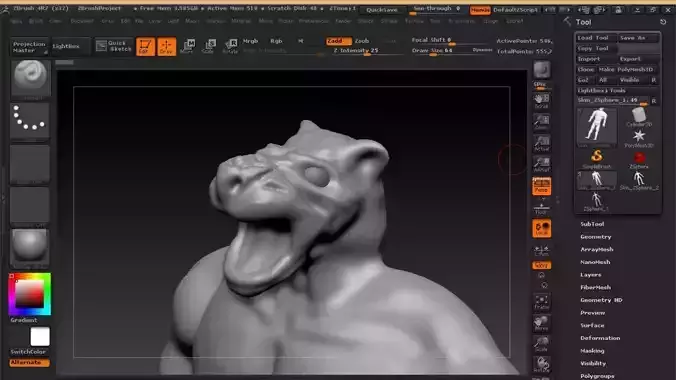Toggle the XYZ rotation button

(x=541, y=265)
